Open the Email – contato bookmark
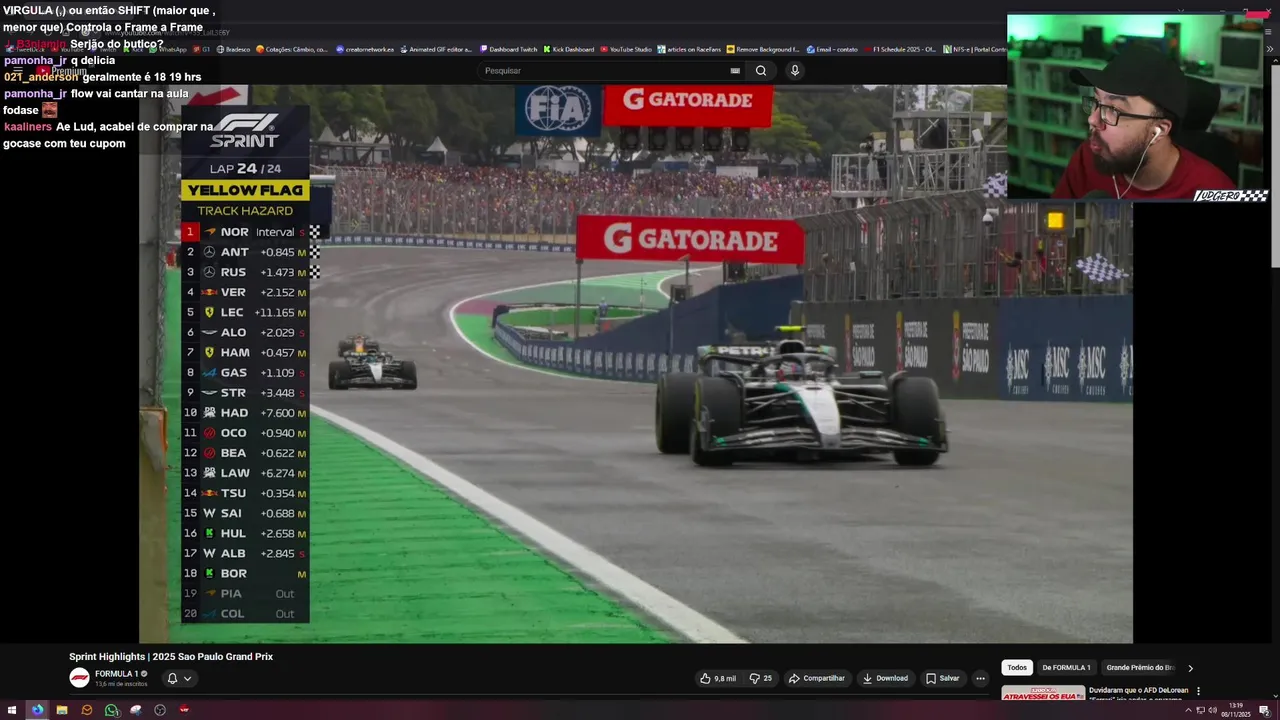Image resolution: width=1280 pixels, height=720 pixels. (x=832, y=49)
